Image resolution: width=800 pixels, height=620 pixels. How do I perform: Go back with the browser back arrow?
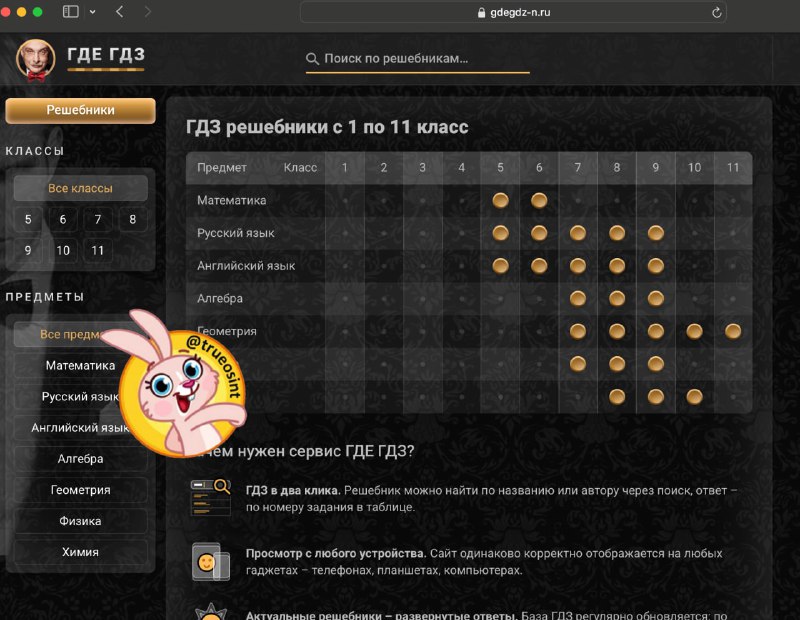click(x=119, y=11)
